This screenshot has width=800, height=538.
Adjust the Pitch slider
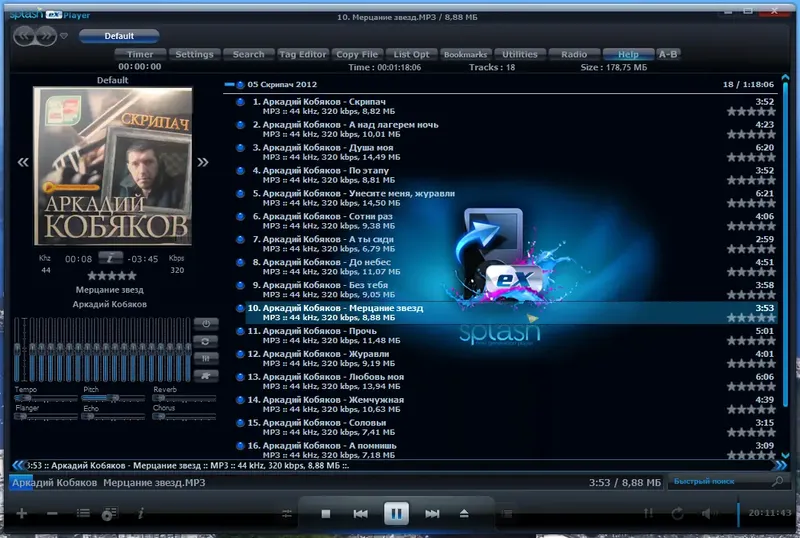pos(114,398)
